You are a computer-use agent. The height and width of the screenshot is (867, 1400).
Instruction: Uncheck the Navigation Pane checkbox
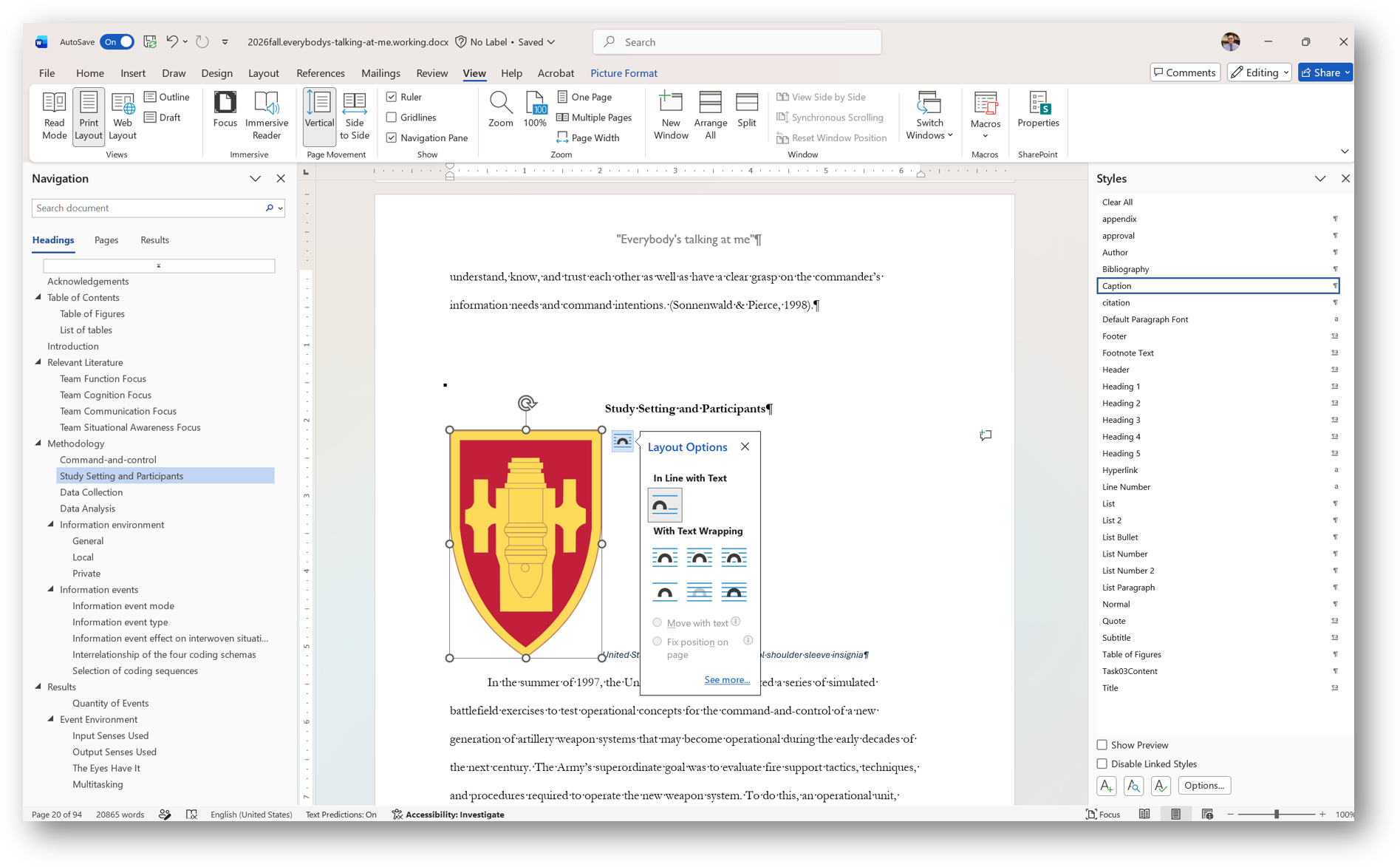tap(392, 137)
